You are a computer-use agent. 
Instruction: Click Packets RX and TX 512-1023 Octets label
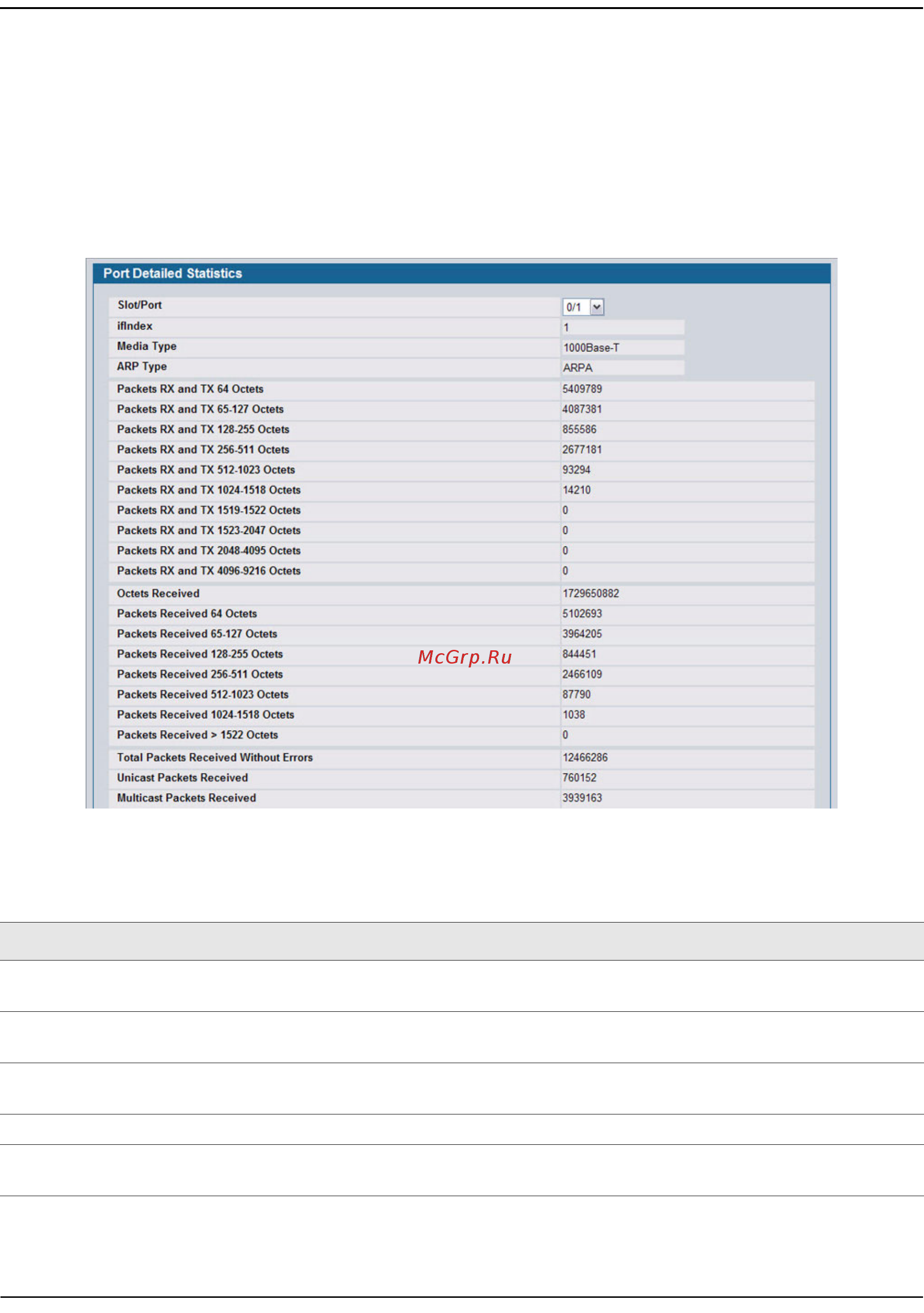[x=206, y=469]
